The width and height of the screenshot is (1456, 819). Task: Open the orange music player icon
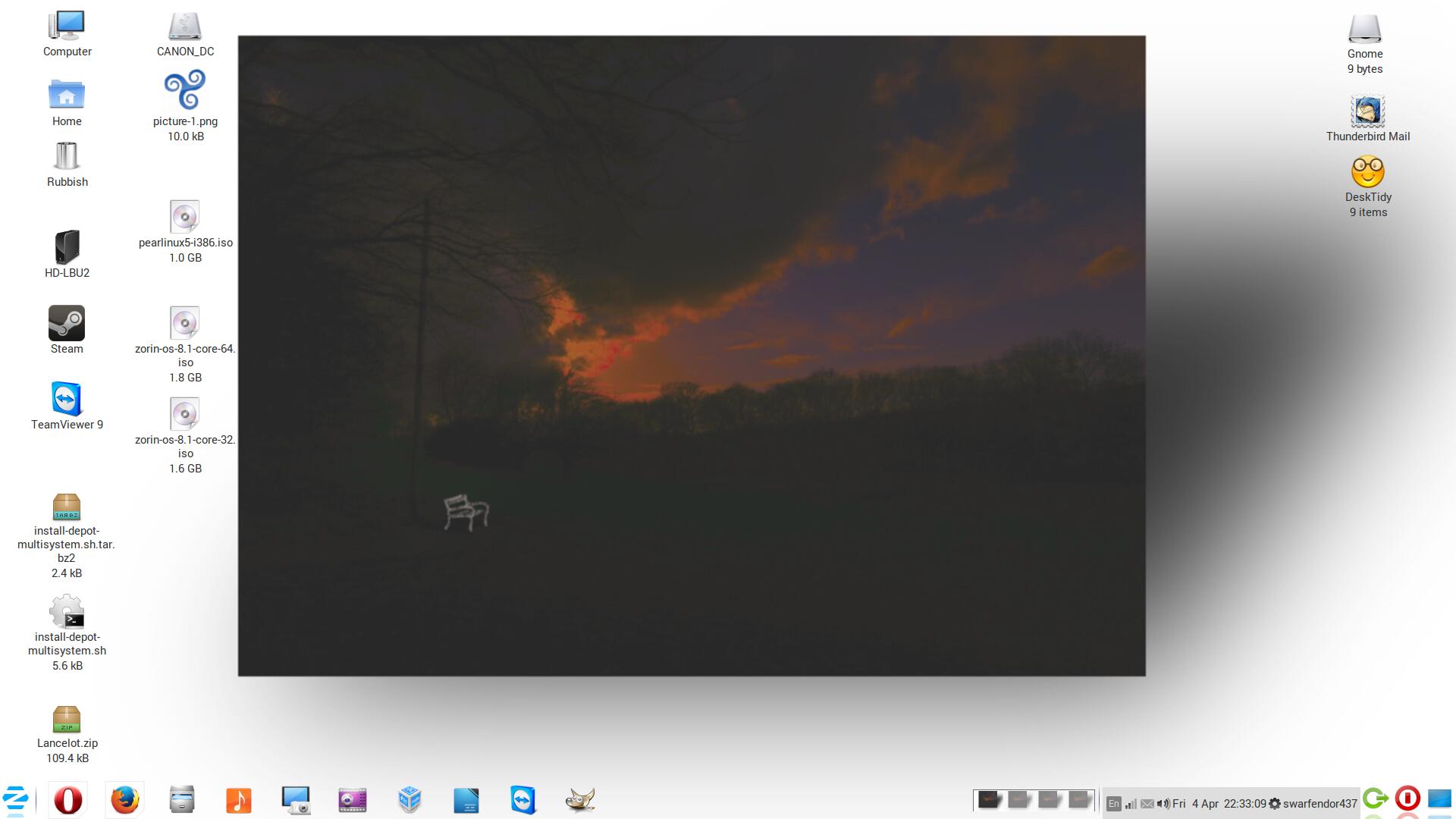pos(238,800)
